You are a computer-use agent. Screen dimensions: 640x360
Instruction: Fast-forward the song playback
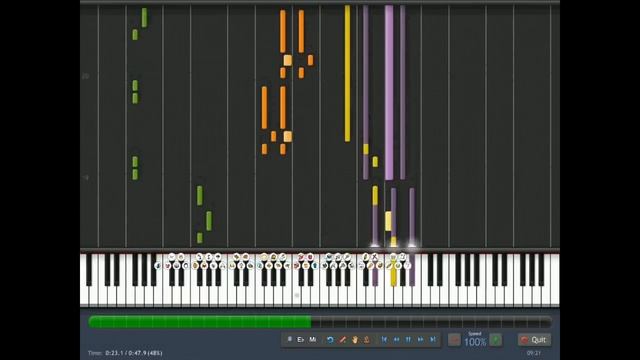[421, 340]
